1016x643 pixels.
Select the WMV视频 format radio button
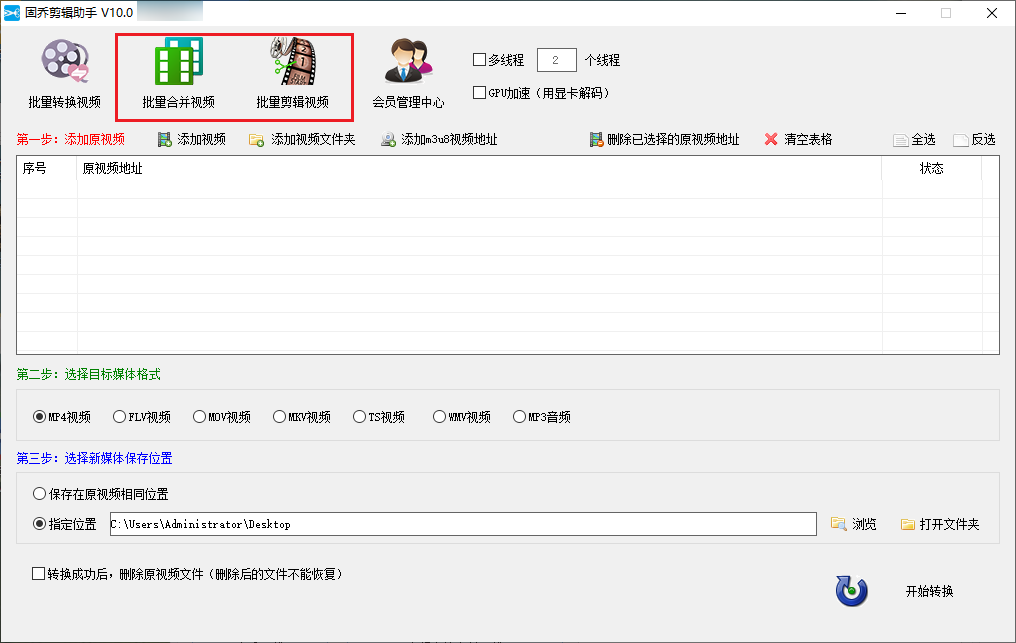(x=439, y=417)
